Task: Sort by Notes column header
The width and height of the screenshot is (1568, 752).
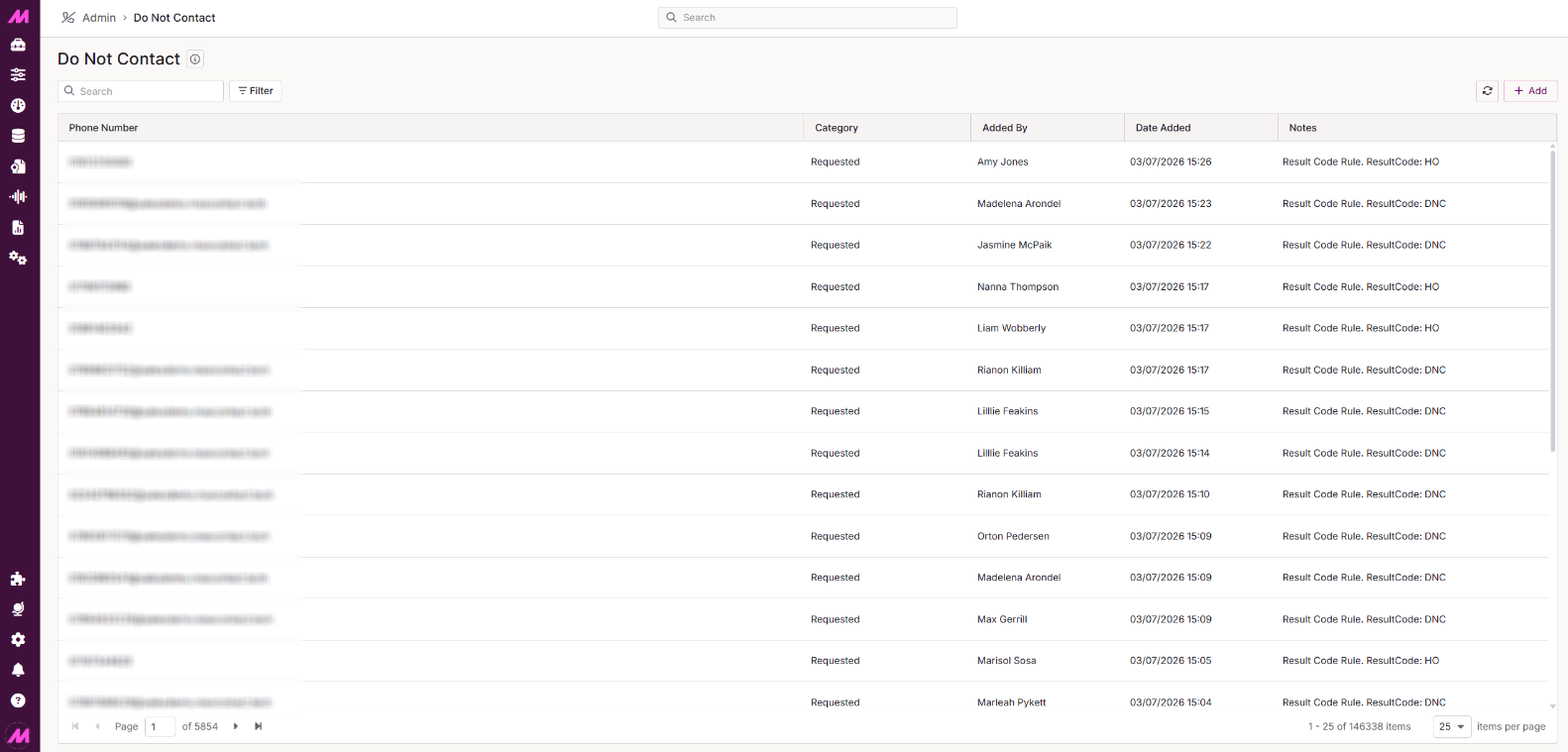Action: pyautogui.click(x=1417, y=128)
